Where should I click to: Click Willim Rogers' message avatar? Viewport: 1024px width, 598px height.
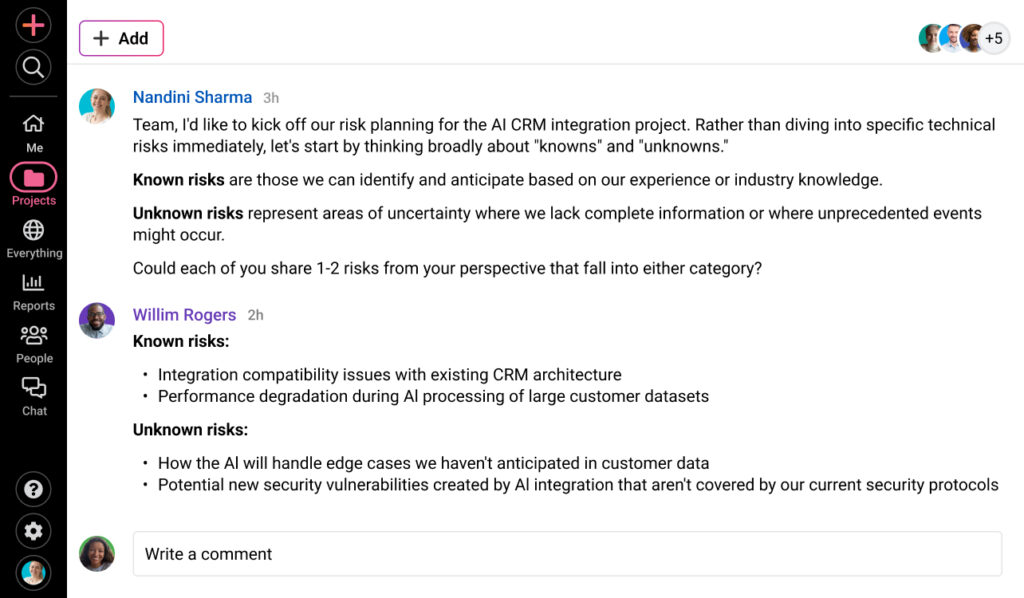click(96, 321)
